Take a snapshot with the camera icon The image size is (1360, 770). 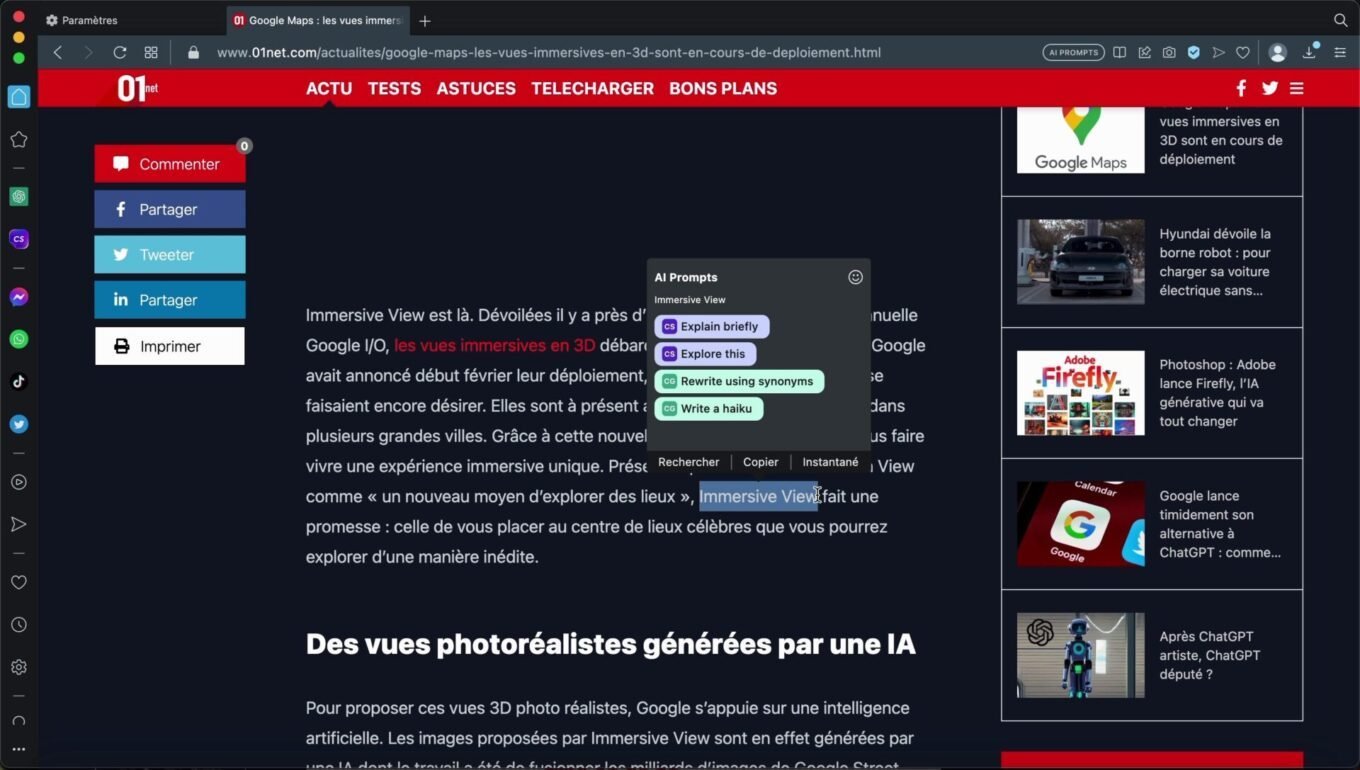pos(1169,52)
